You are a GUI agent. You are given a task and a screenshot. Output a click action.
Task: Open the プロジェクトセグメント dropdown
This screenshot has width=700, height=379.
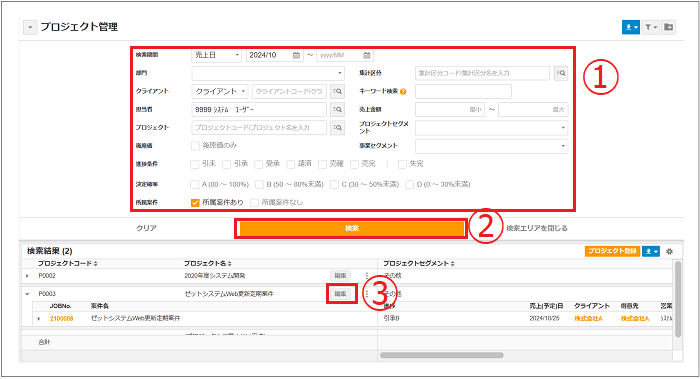coord(492,128)
